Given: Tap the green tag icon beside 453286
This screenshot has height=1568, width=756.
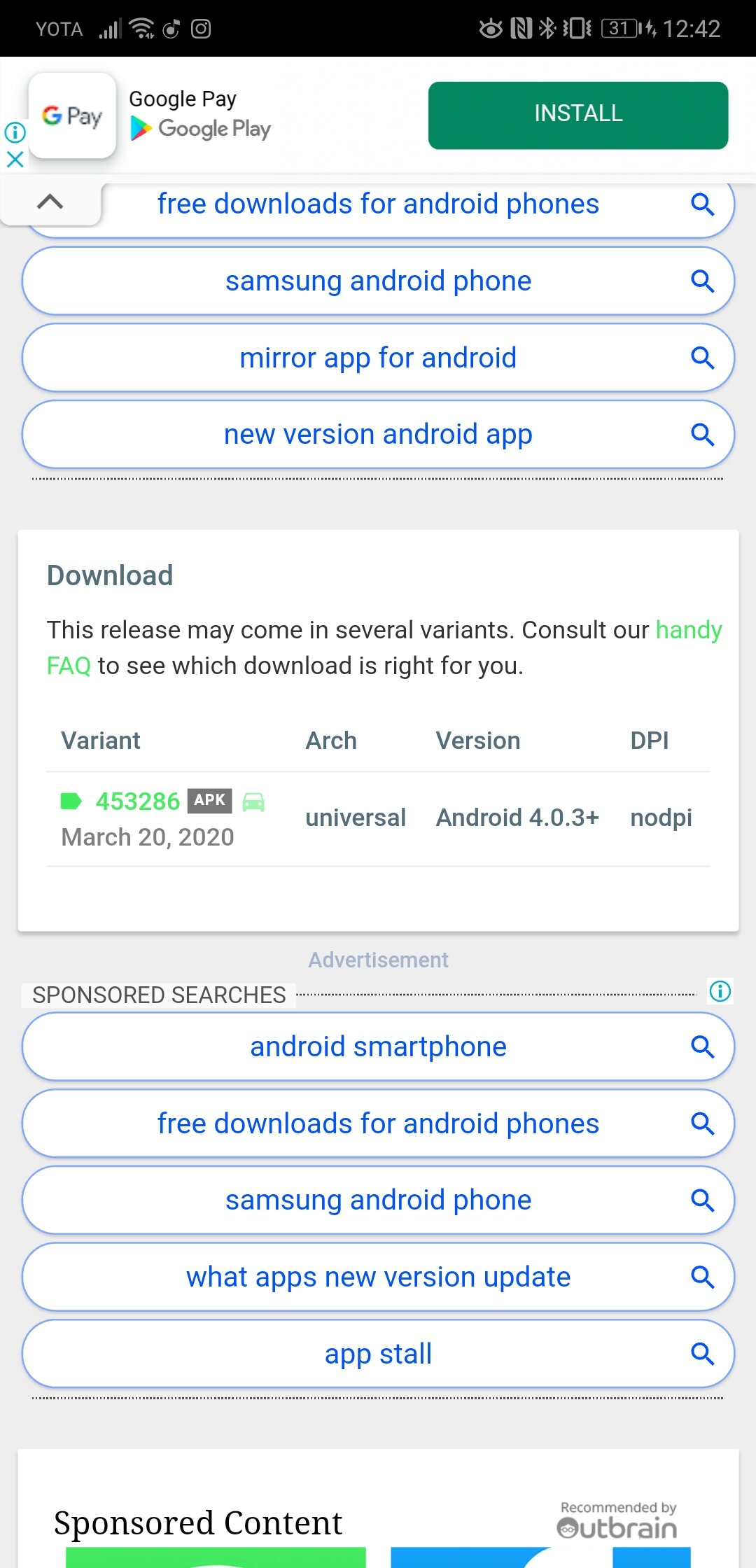Looking at the screenshot, I should pos(71,801).
